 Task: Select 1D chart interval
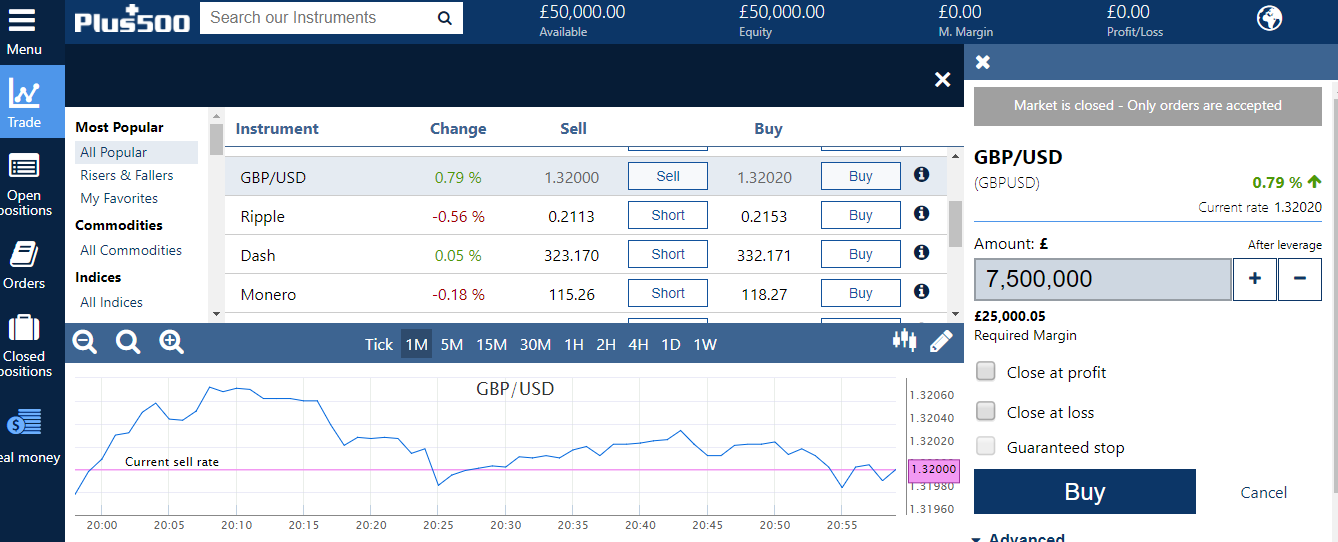(671, 344)
